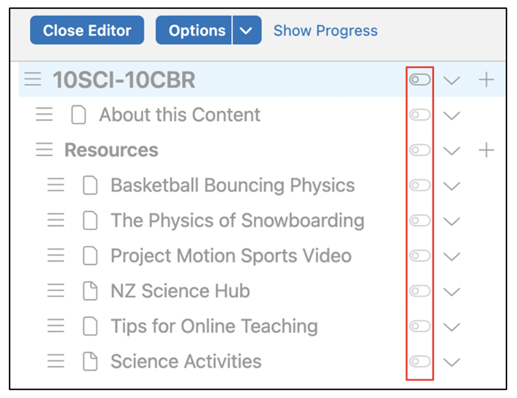The image size is (517, 398).
Task: Switch on The Physics of Snowboarding toggle
Action: pos(420,220)
